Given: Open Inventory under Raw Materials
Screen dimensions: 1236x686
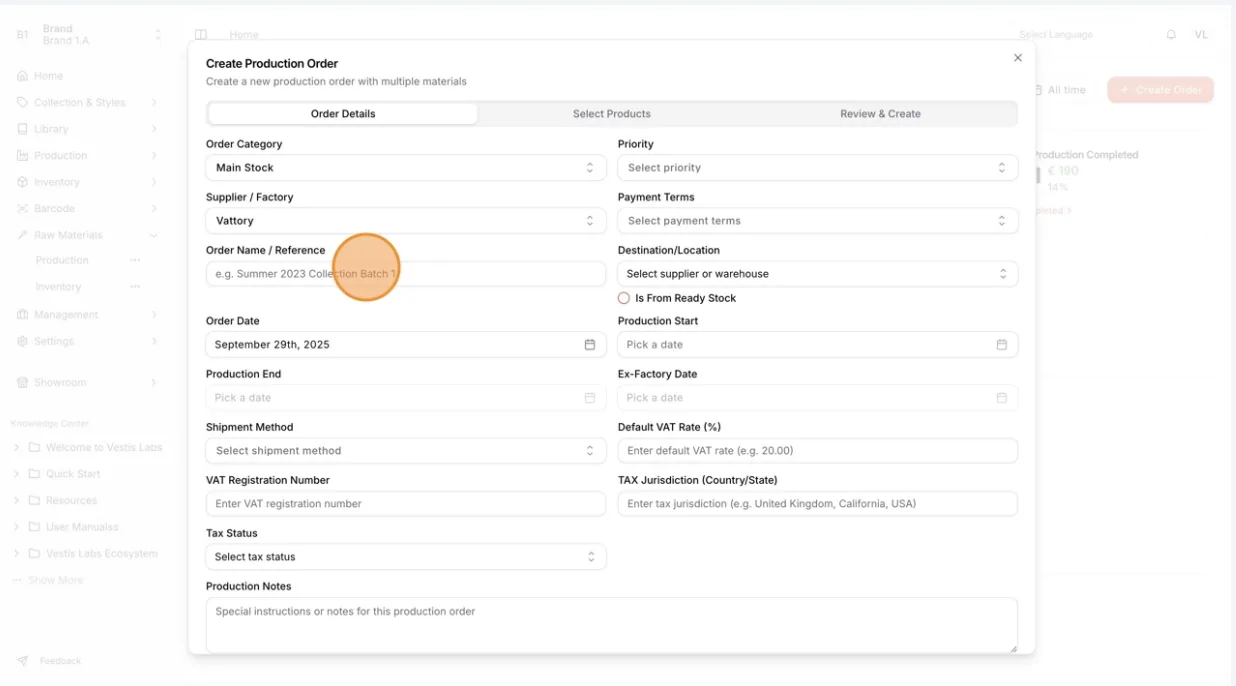Looking at the screenshot, I should 58,287.
